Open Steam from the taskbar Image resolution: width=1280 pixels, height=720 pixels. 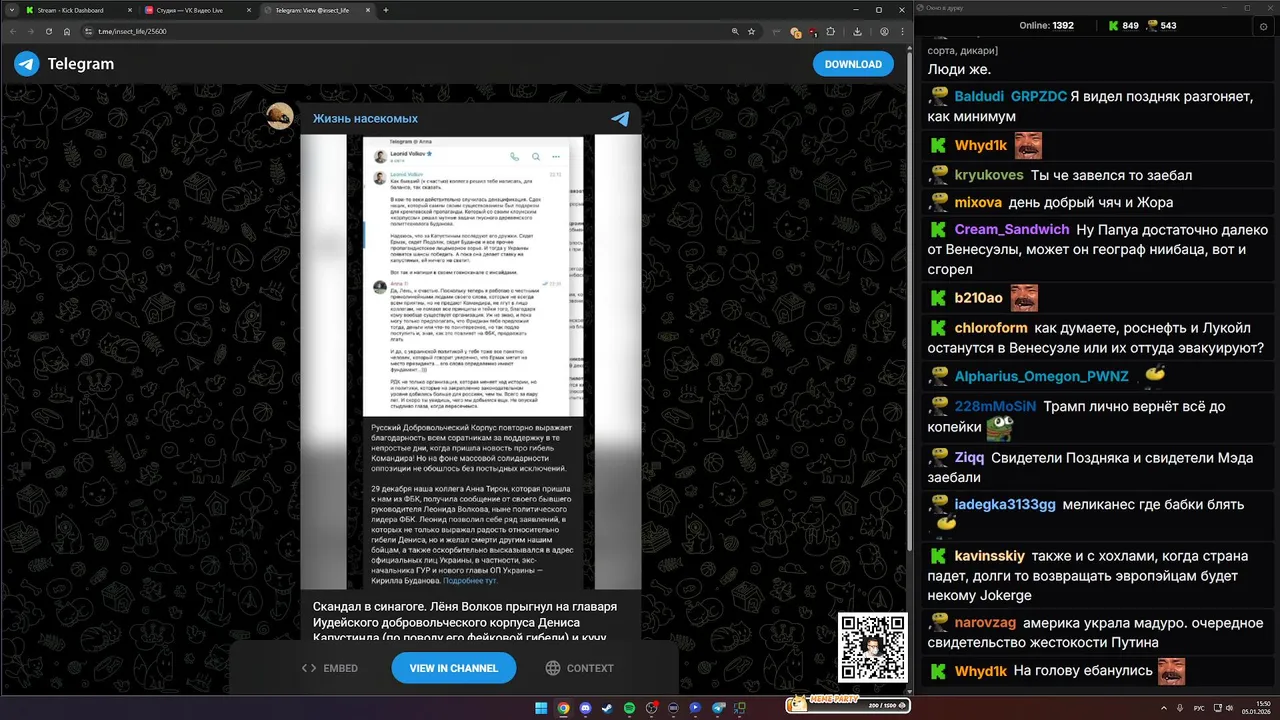607,708
